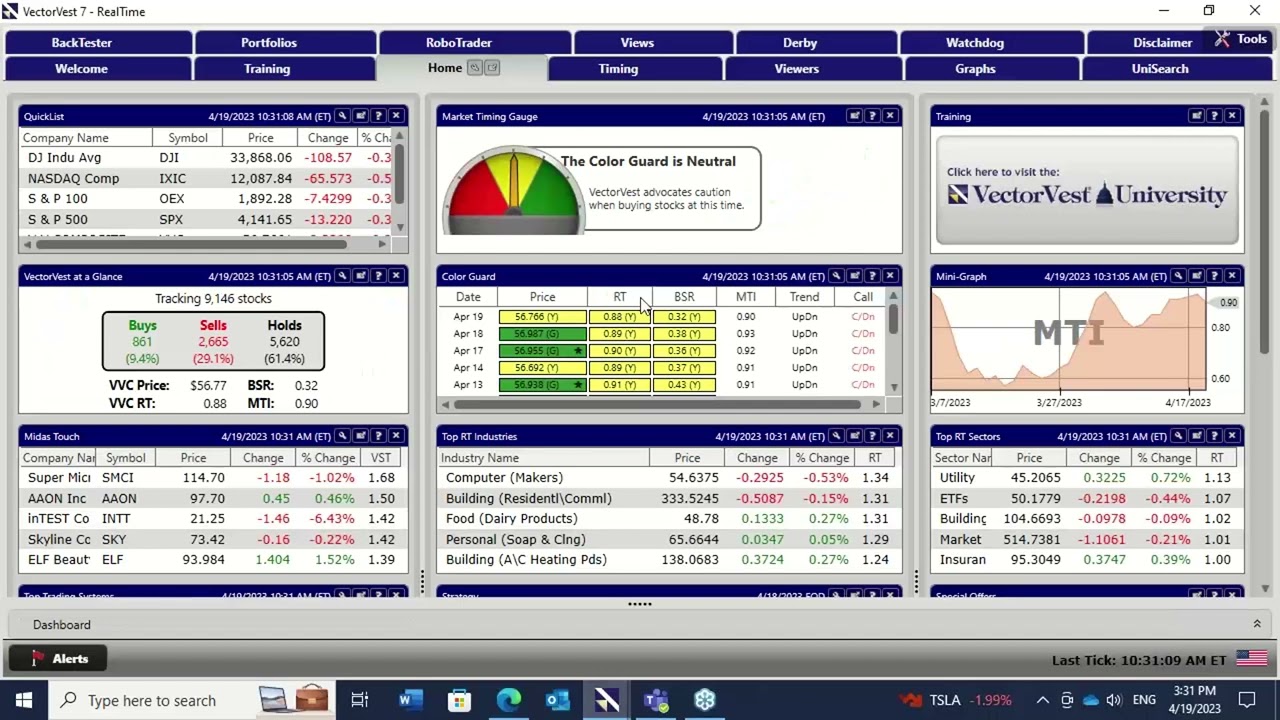Image resolution: width=1280 pixels, height=720 pixels.
Task: Select the Utility sector row
Action: pyautogui.click(x=1087, y=478)
